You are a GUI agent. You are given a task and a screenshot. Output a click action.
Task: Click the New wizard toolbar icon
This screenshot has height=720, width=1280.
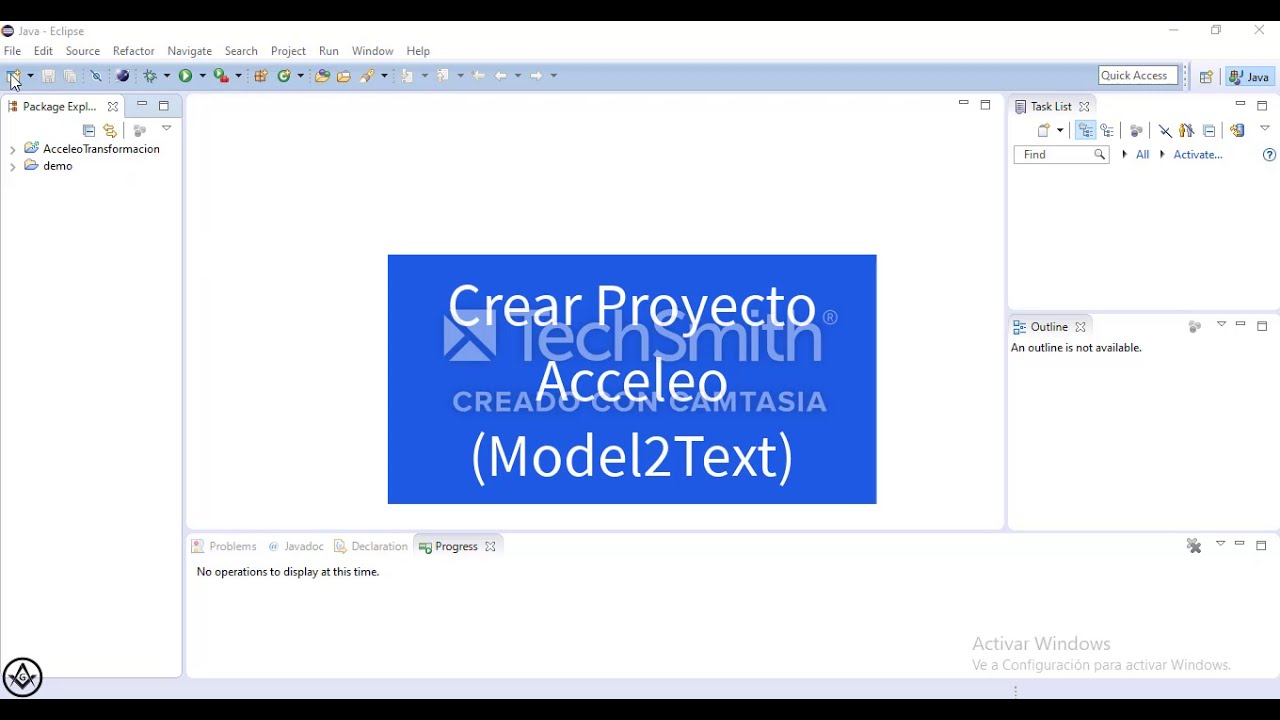[x=13, y=76]
